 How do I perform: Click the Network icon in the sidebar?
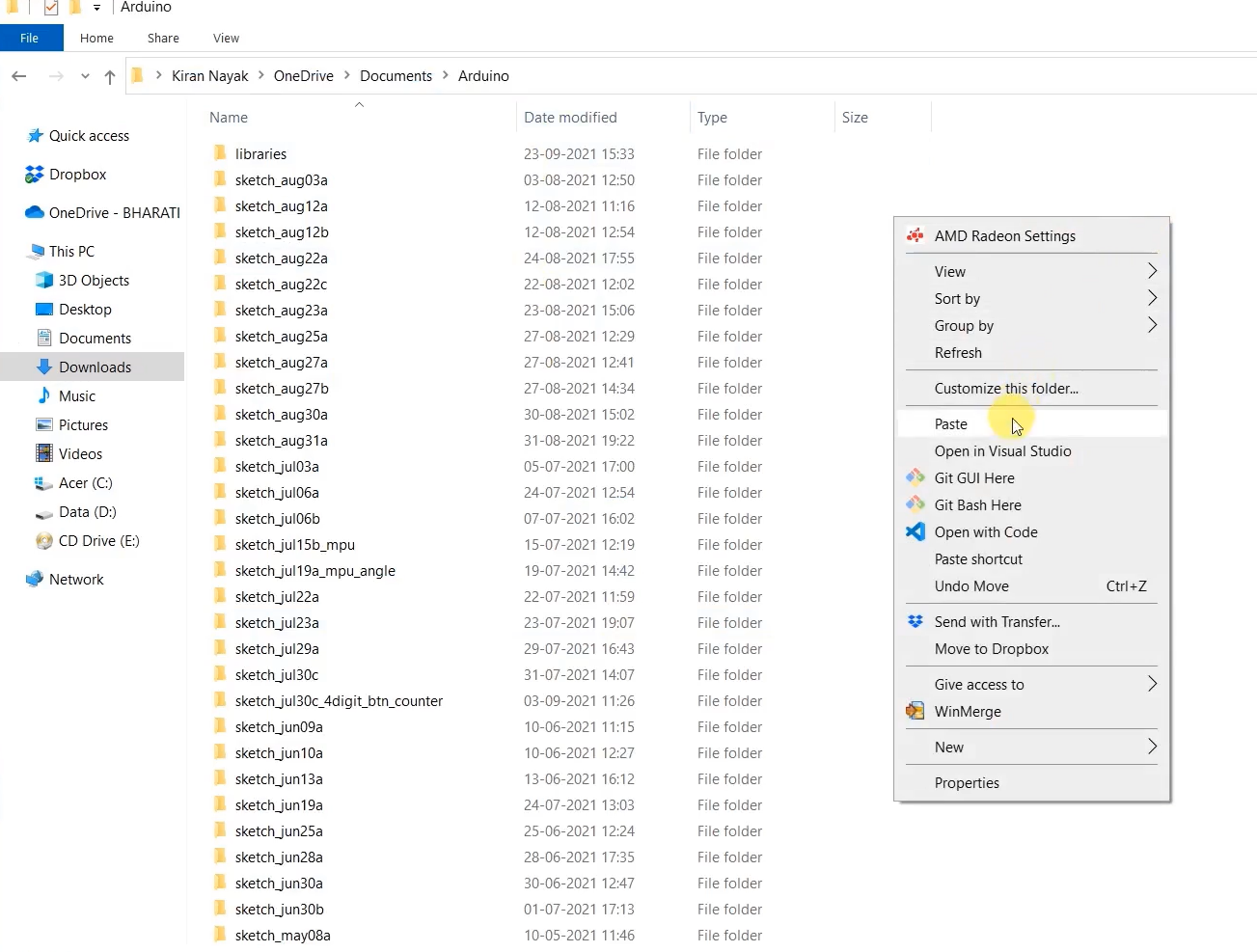[35, 579]
